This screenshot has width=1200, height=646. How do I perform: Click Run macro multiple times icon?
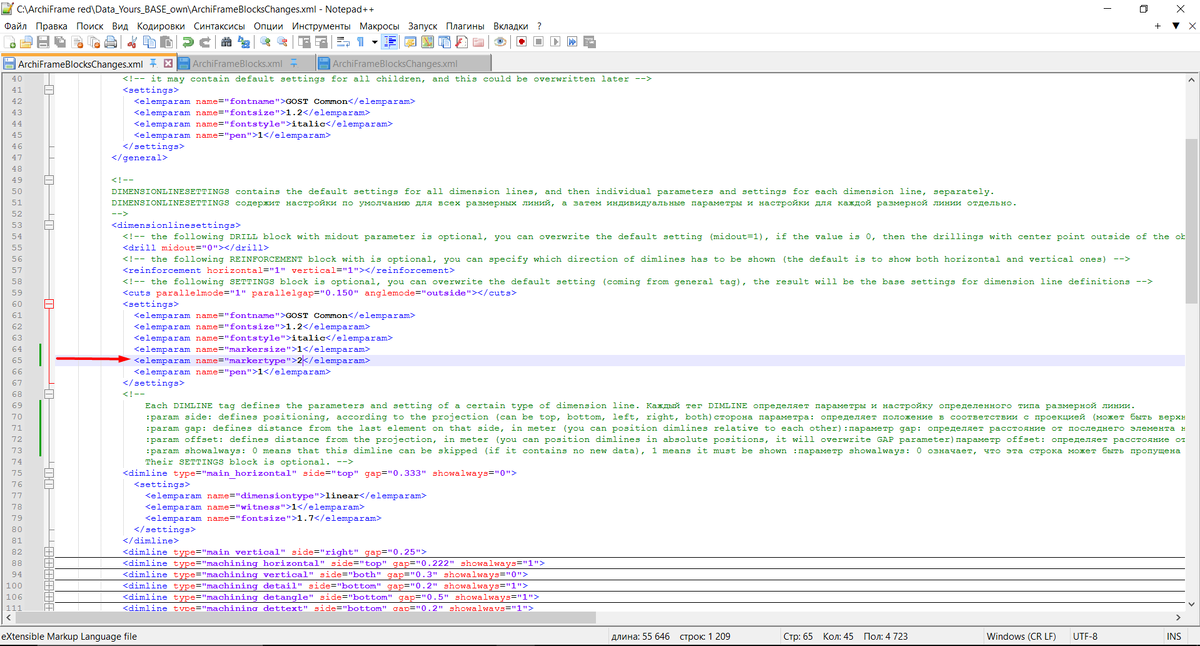[572, 42]
